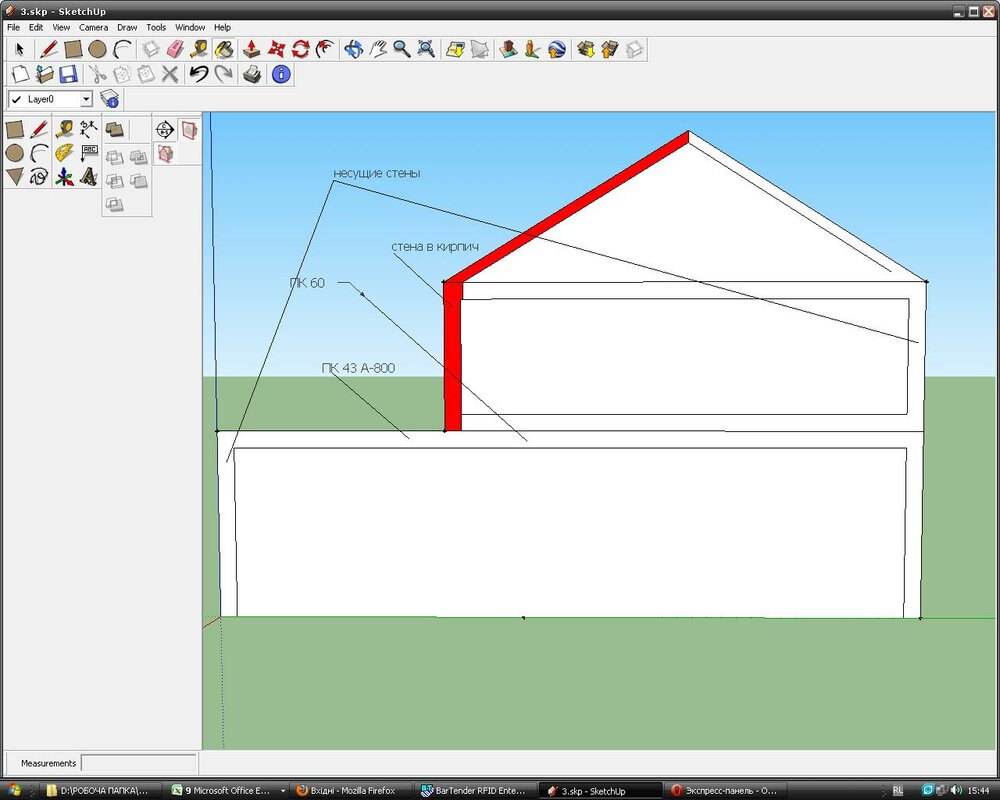Select the Eraser tool in top toolbar
1000x800 pixels.
pos(174,49)
